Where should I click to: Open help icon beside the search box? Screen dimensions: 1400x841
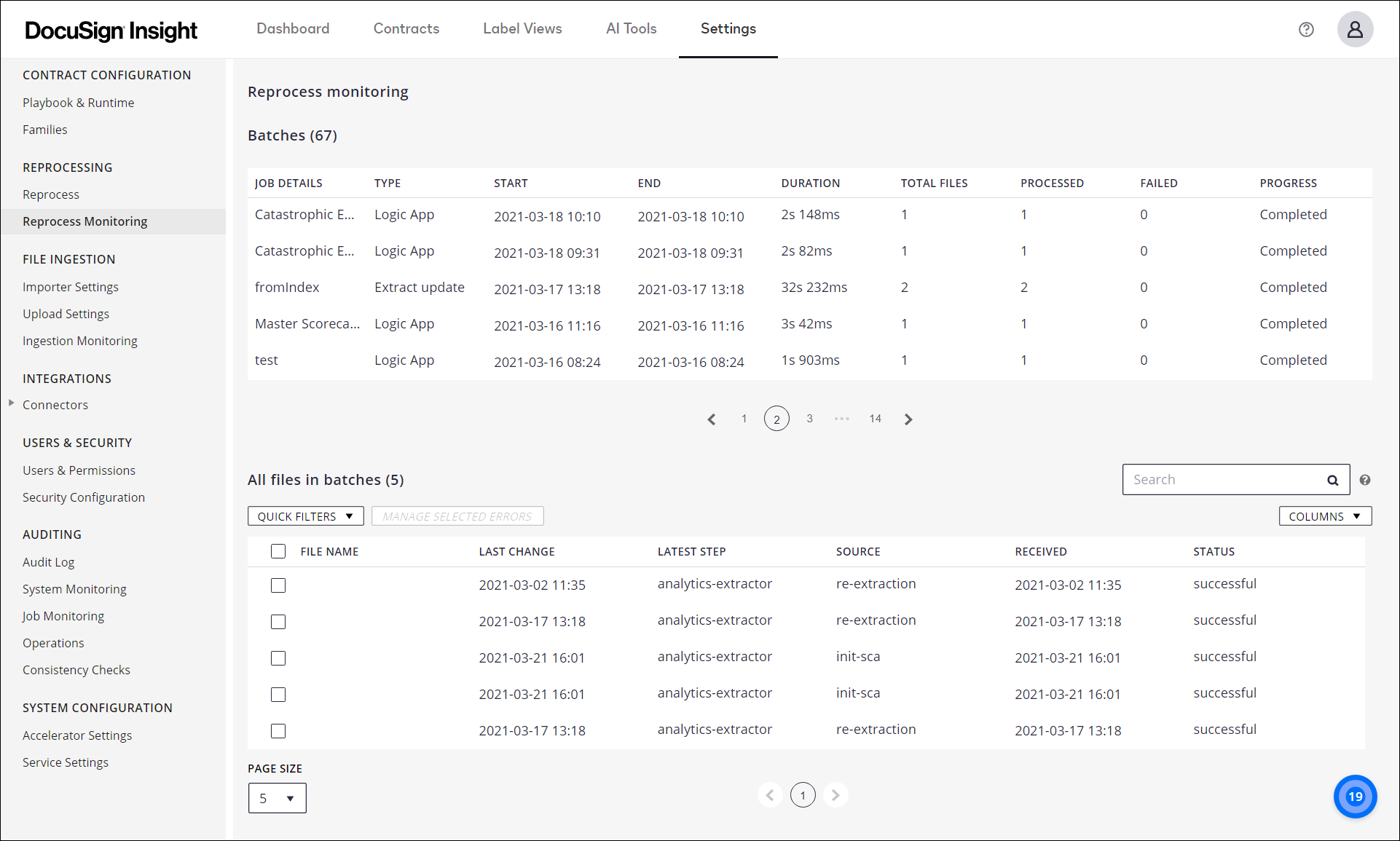click(x=1366, y=479)
